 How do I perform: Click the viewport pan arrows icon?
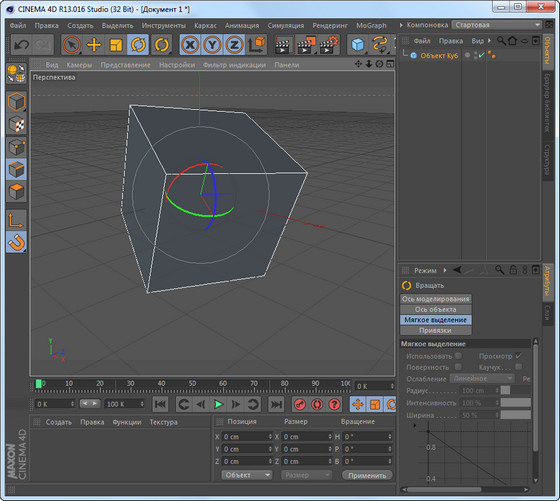tap(358, 64)
